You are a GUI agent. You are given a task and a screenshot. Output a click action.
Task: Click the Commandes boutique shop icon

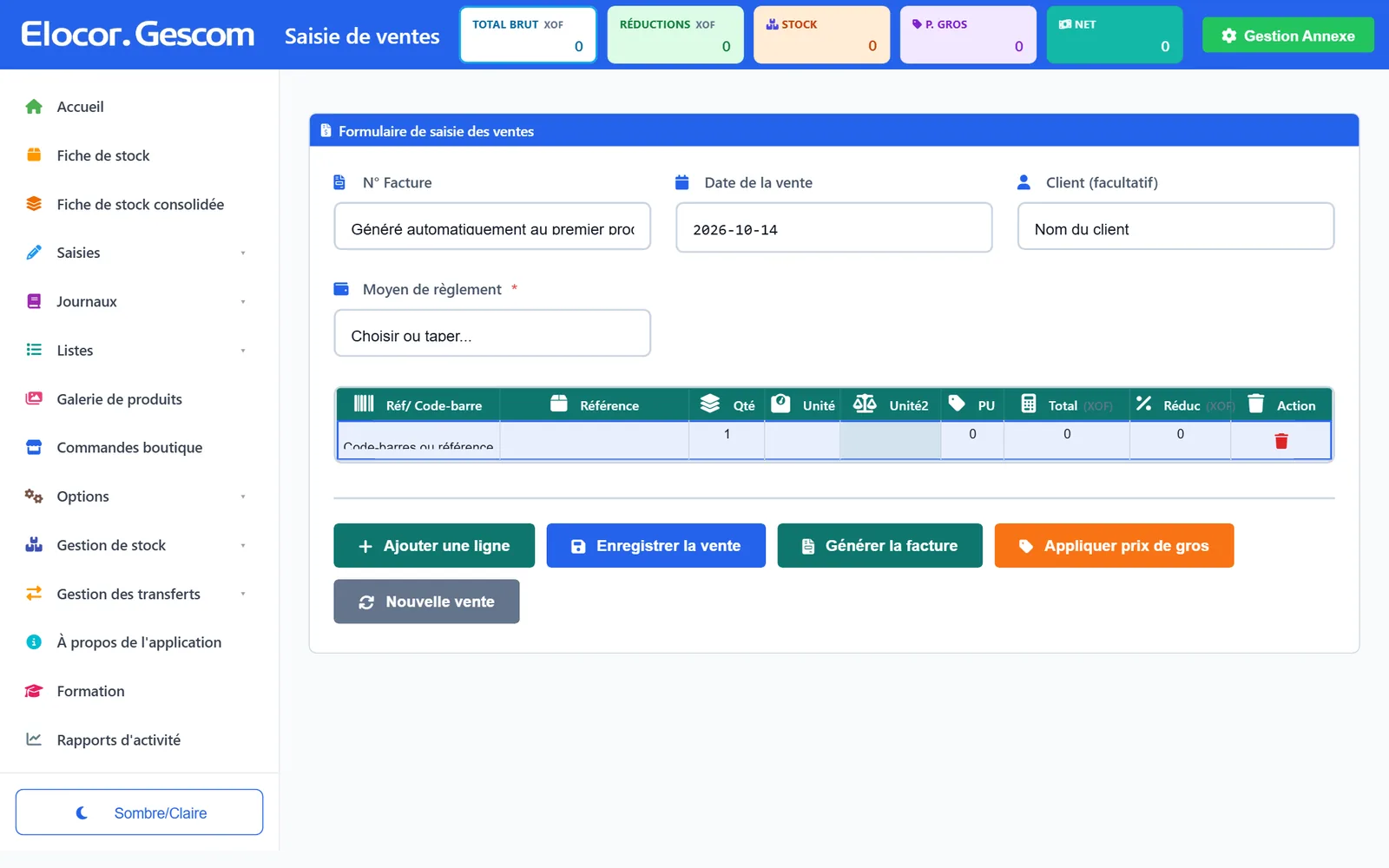34,447
